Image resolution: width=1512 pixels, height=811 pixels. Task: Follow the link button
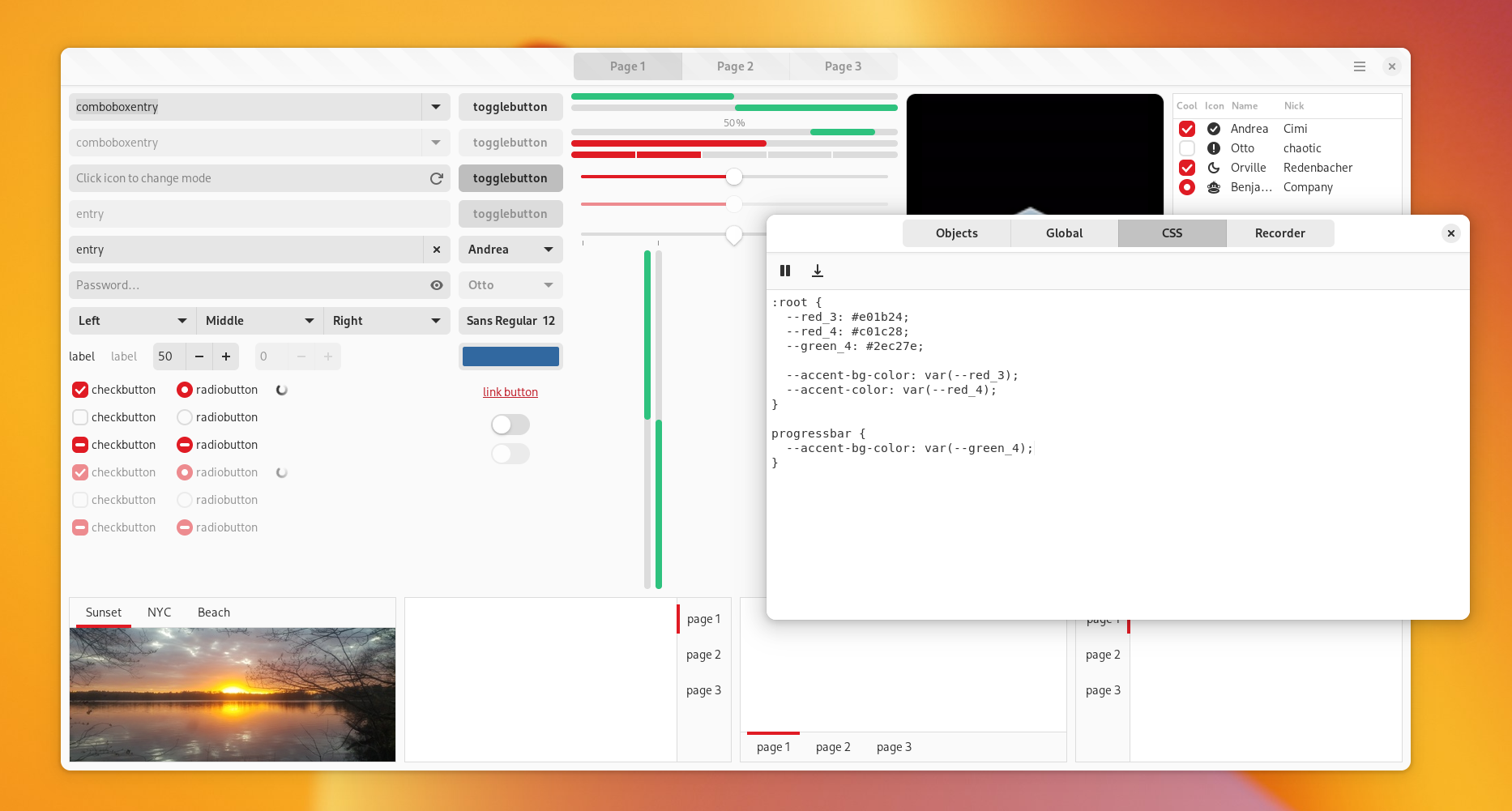[510, 392]
